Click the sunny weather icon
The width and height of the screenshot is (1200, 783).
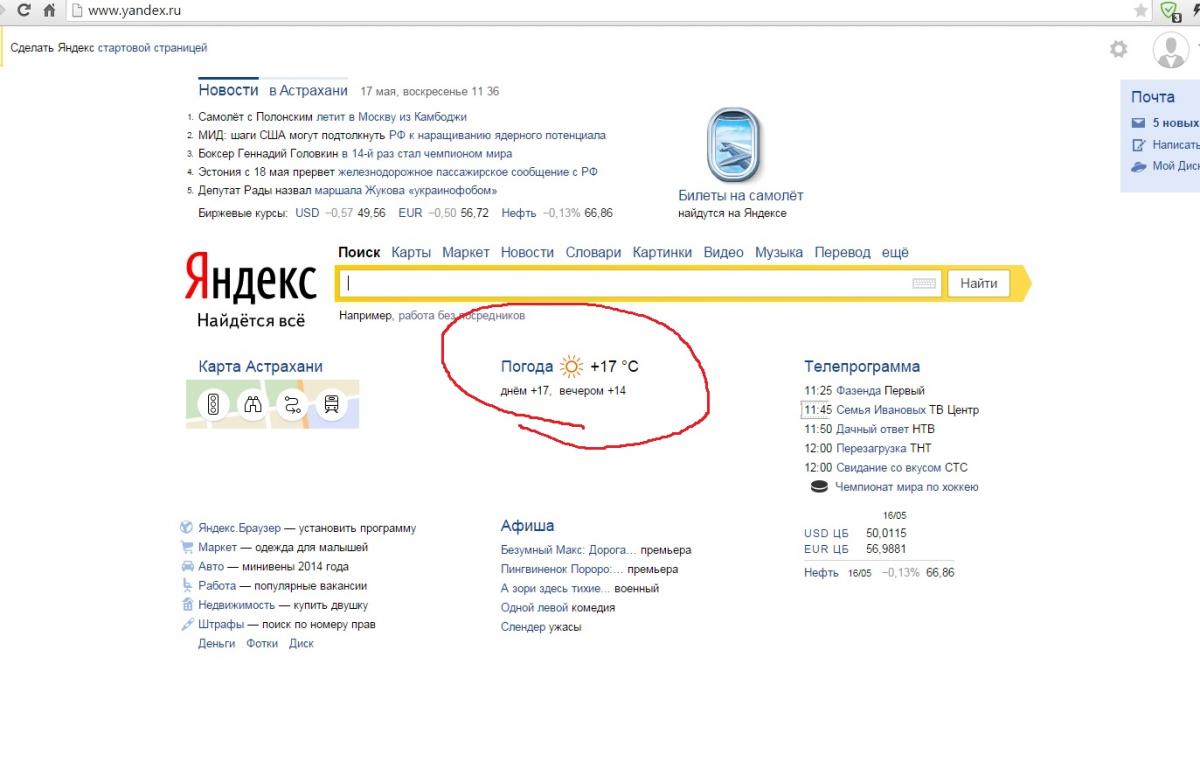571,367
